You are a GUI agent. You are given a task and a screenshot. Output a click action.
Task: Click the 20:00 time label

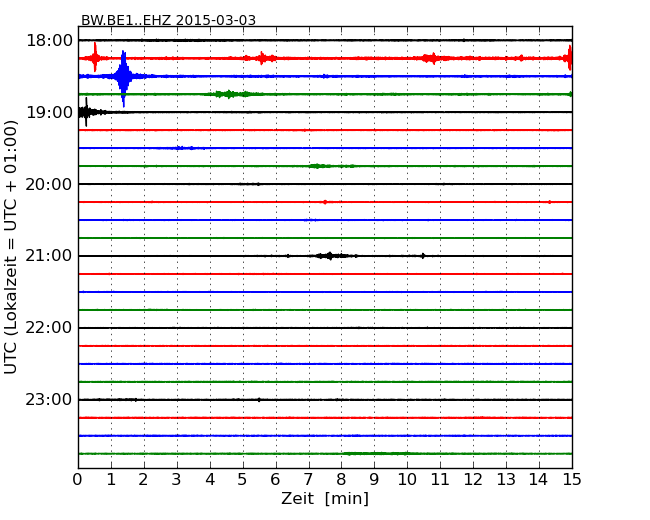pos(49,184)
